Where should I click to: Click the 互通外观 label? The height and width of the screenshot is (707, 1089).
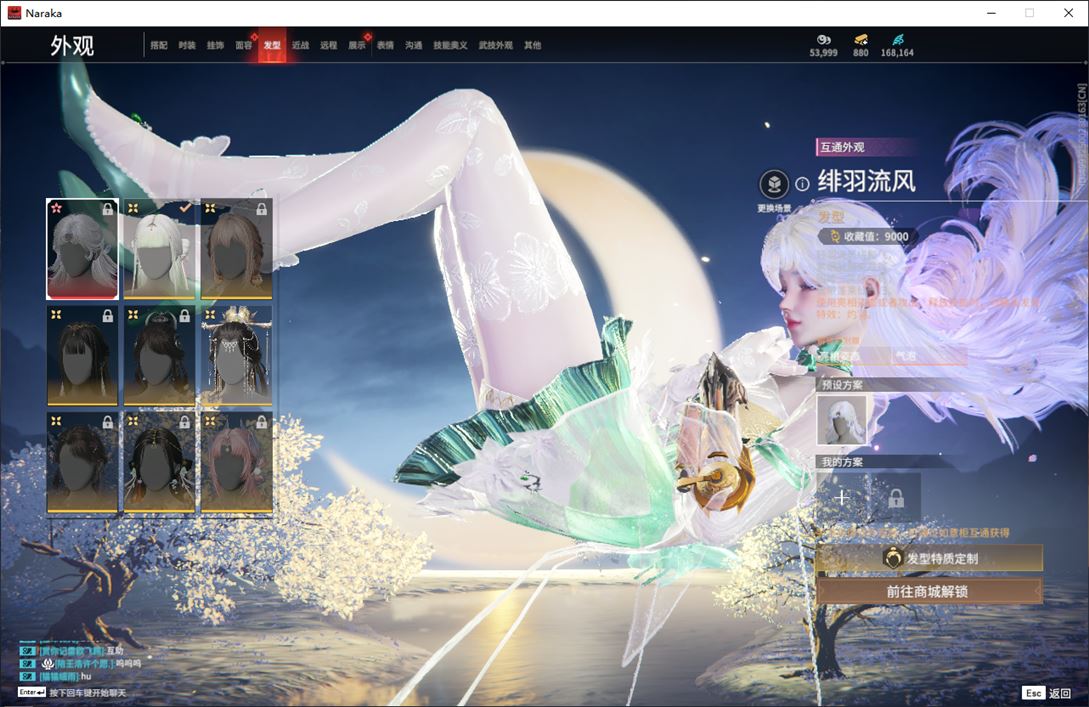pyautogui.click(x=842, y=147)
